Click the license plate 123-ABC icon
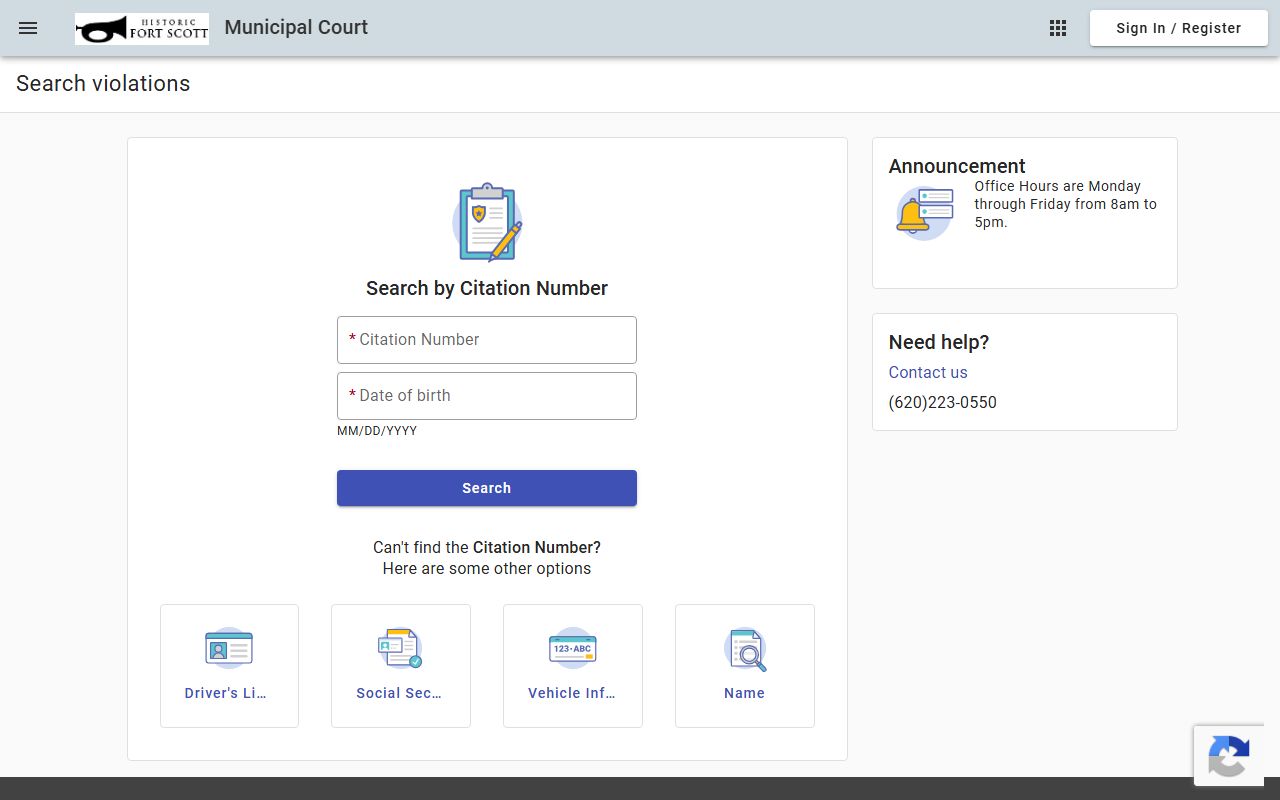 (x=573, y=649)
